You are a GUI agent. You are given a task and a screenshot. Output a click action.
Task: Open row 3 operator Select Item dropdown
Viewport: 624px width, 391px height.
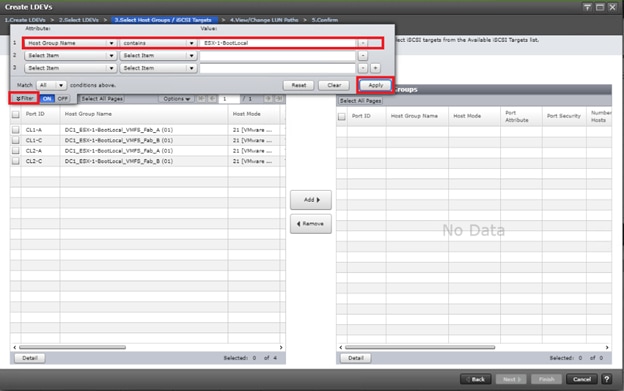coord(158,68)
